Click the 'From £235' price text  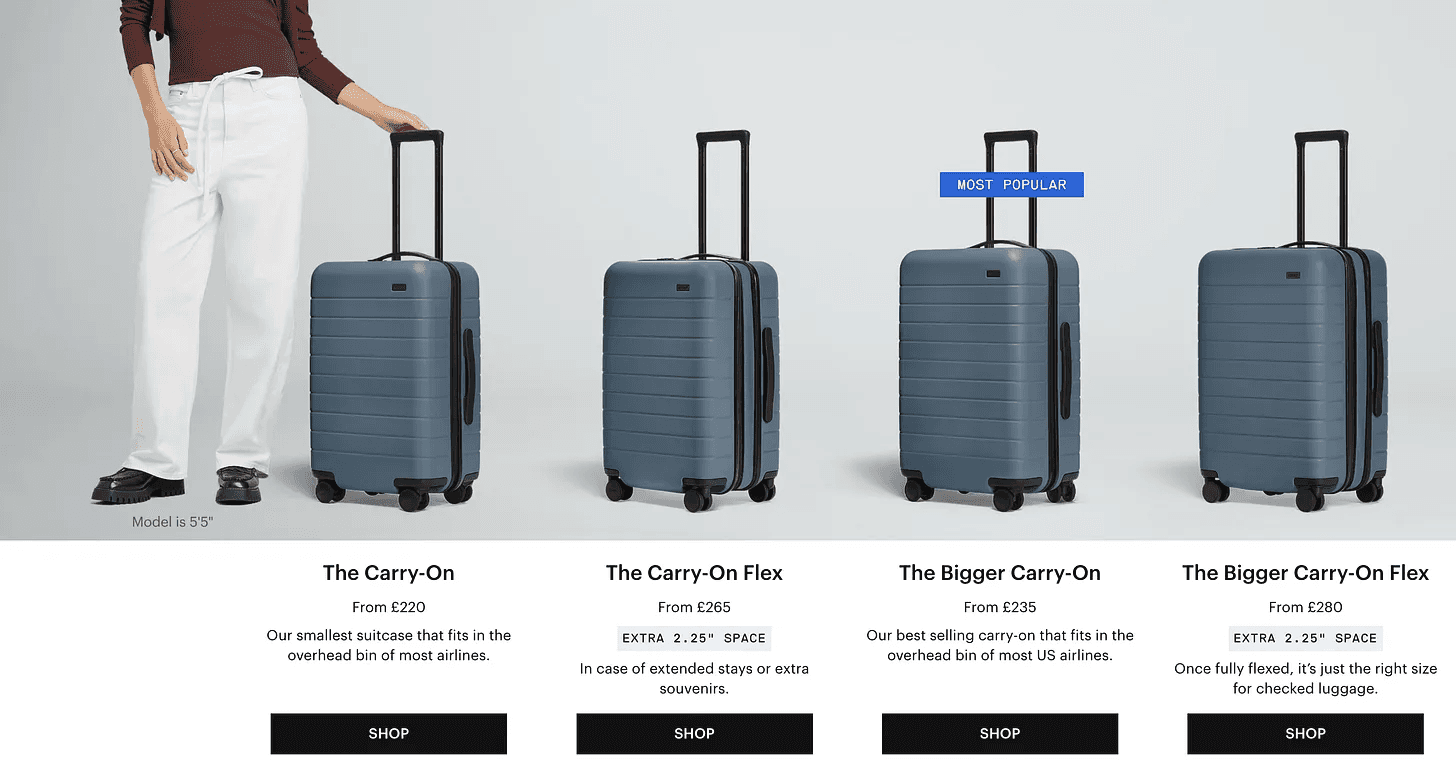point(1000,607)
